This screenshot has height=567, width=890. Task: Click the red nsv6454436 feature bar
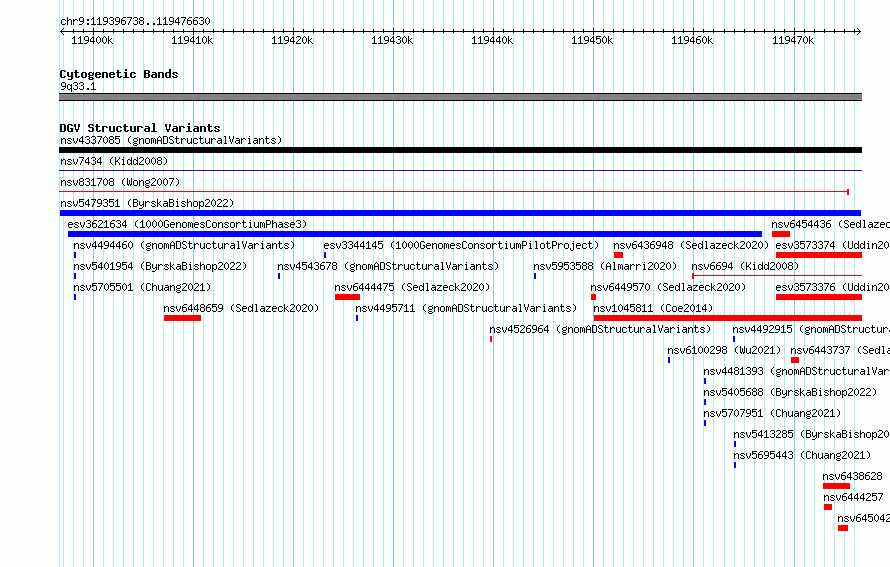[x=781, y=234]
